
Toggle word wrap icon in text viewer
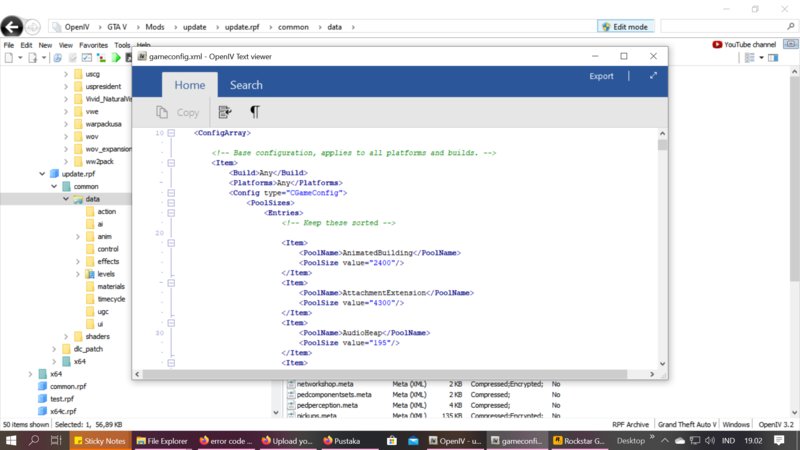coord(225,113)
